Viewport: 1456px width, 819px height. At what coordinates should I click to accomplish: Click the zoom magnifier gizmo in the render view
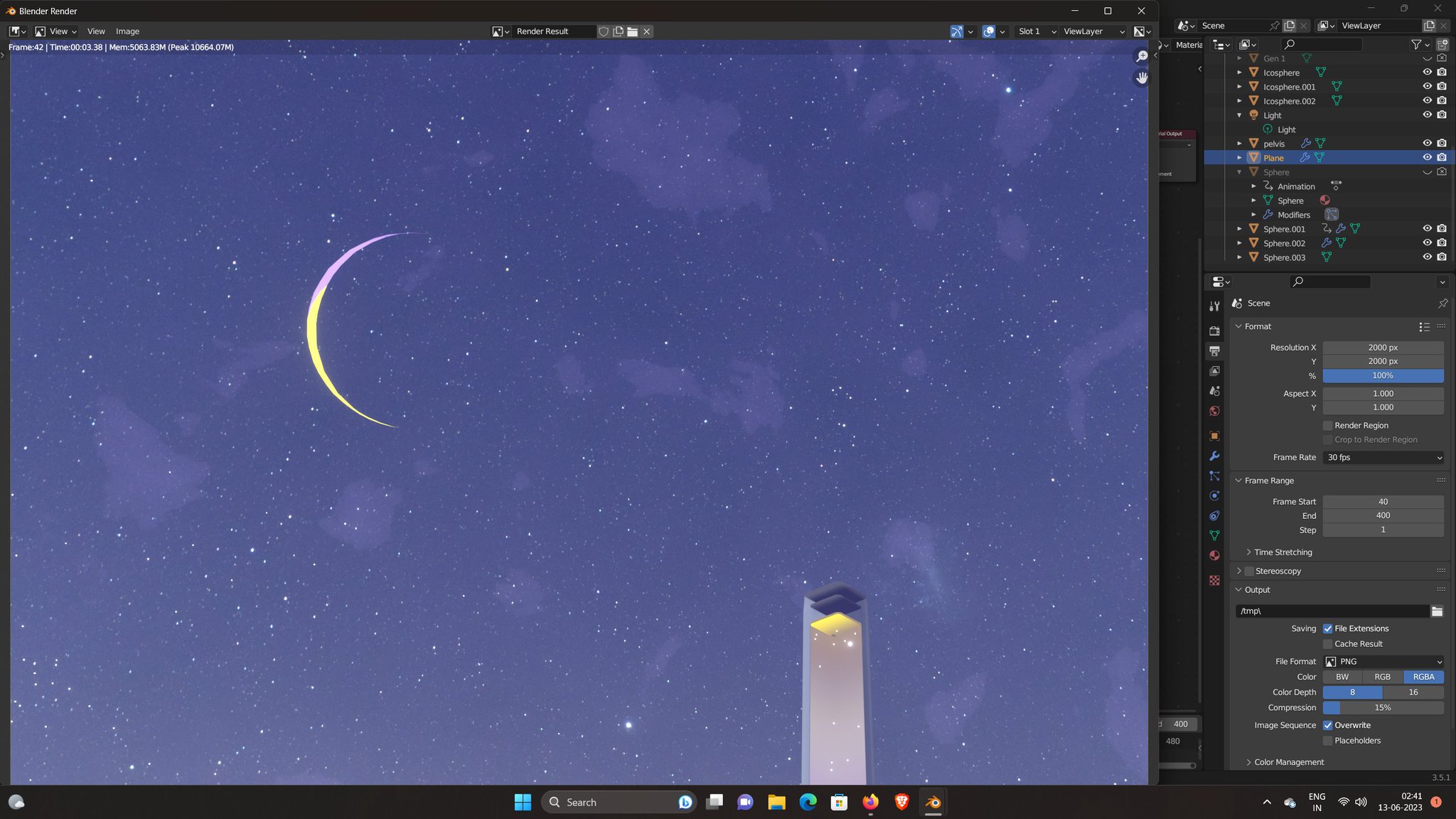pos(1141,56)
